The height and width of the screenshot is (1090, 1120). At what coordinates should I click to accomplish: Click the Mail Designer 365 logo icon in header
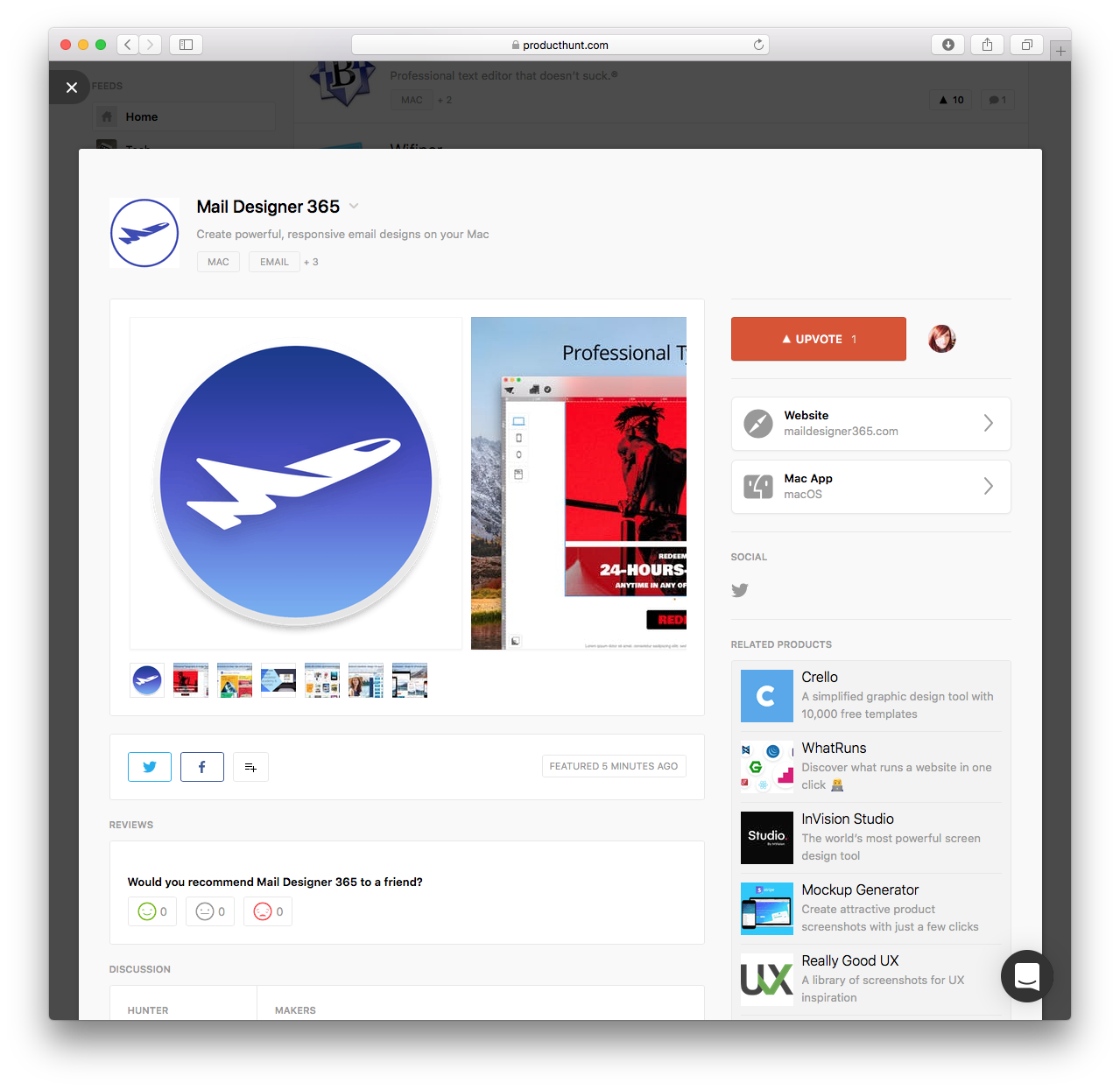(x=144, y=233)
